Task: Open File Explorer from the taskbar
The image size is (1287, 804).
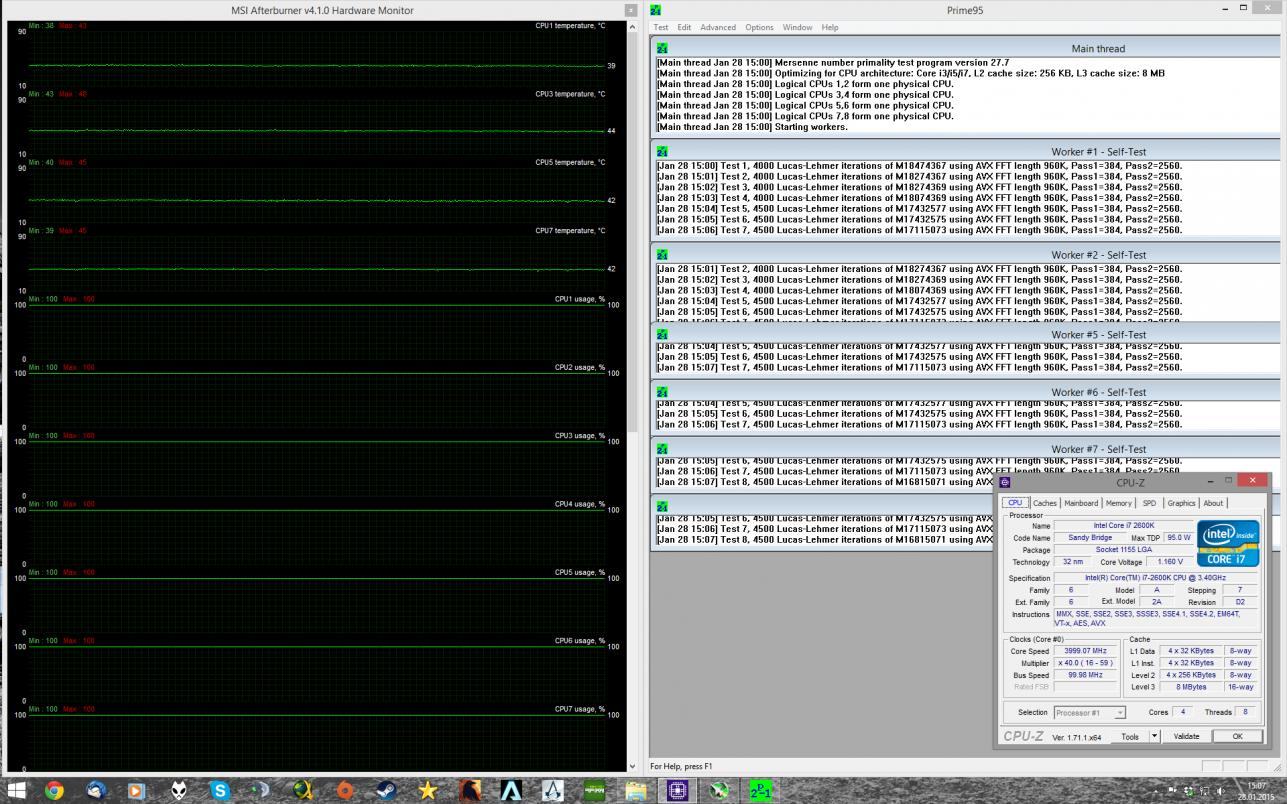Action: coord(636,790)
